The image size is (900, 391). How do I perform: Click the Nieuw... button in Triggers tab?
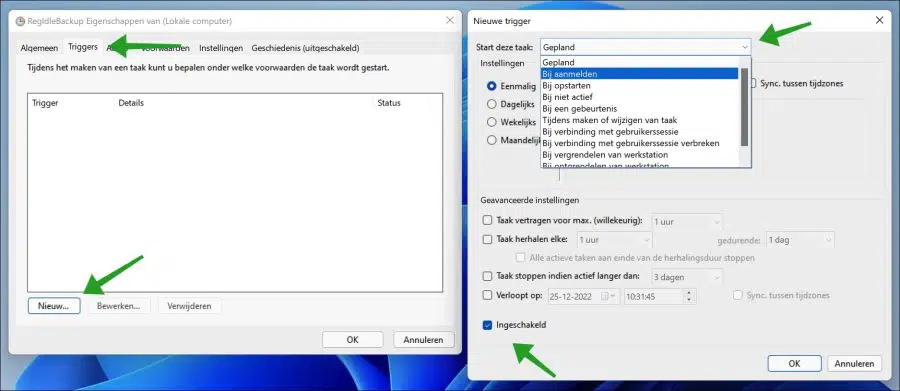(x=53, y=306)
